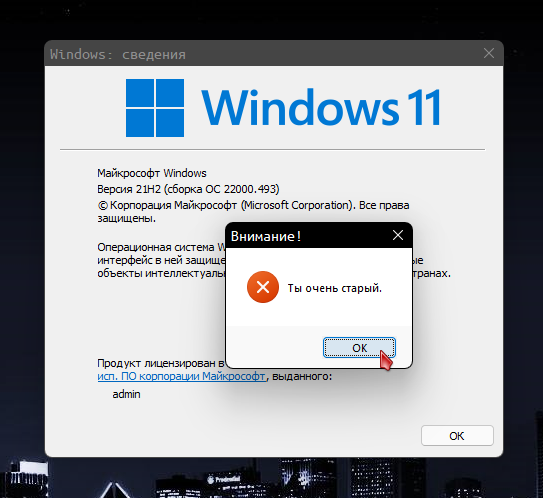This screenshot has height=498, width=543.
Task: Close the Внимание! message box
Action: tap(398, 235)
